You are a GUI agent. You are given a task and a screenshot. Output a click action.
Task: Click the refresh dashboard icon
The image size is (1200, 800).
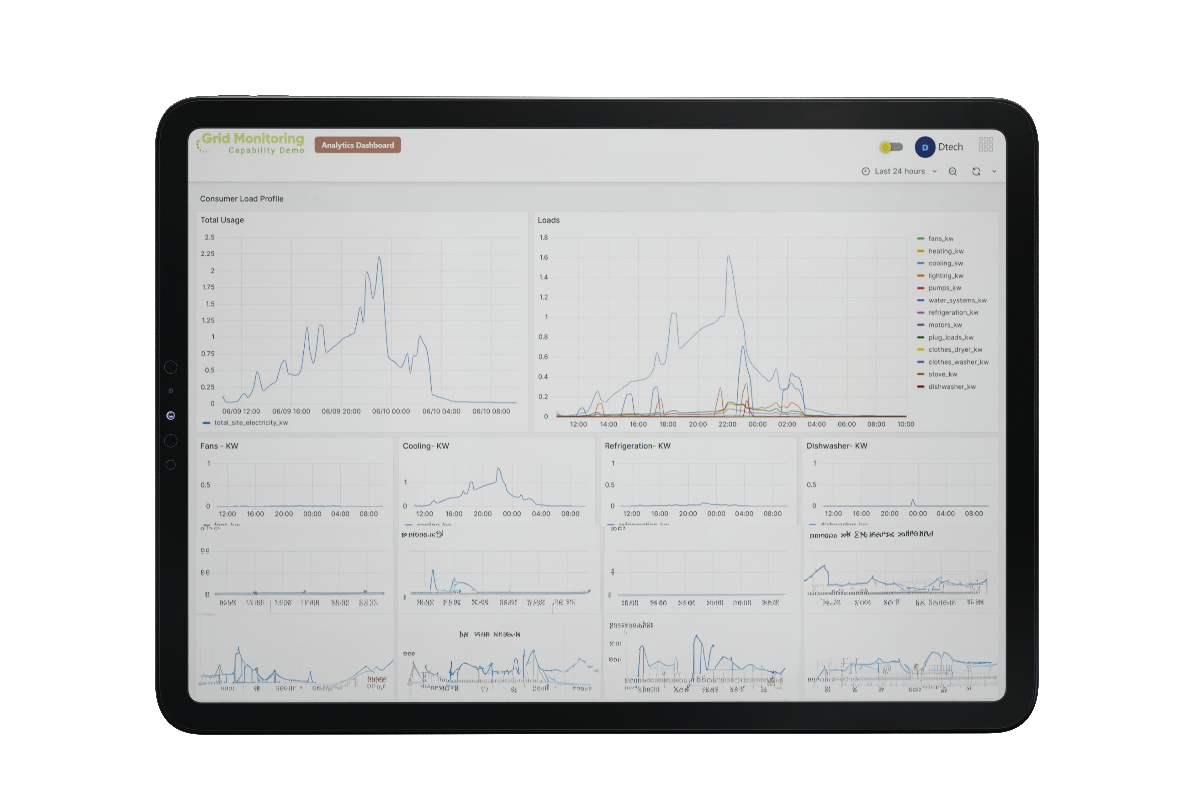tap(976, 172)
